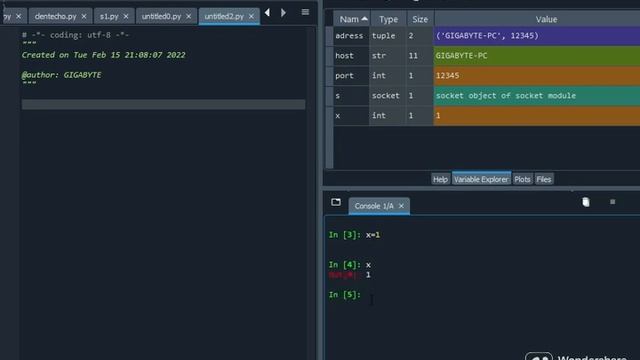Image resolution: width=640 pixels, height=360 pixels.
Task: Click the tuple type cell
Action: pyautogui.click(x=388, y=36)
